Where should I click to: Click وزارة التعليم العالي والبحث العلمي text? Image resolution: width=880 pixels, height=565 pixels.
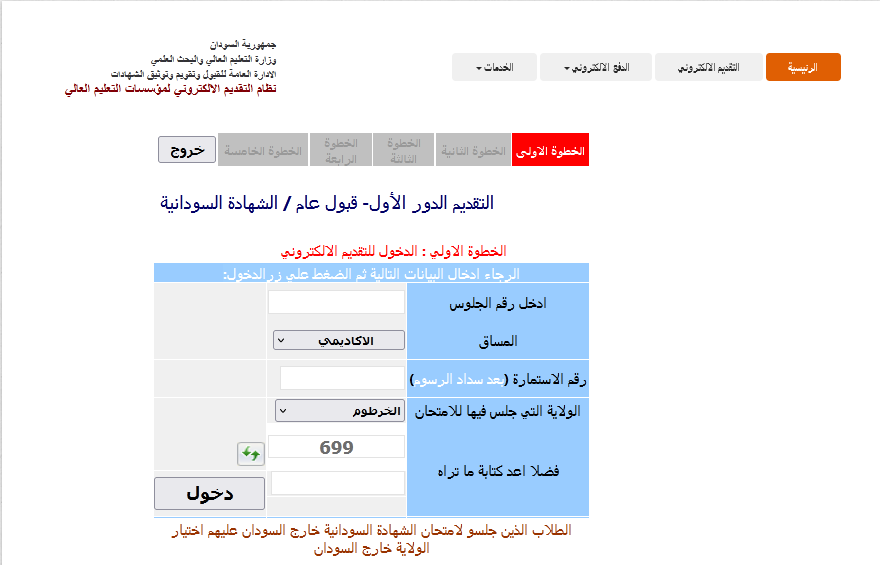[x=213, y=59]
